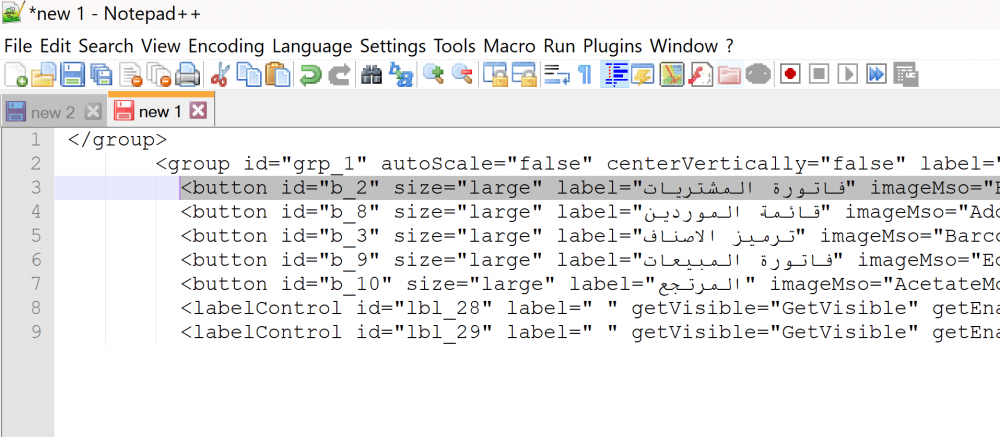Start macro recording with red record button
1000x437 pixels.
pyautogui.click(x=790, y=74)
